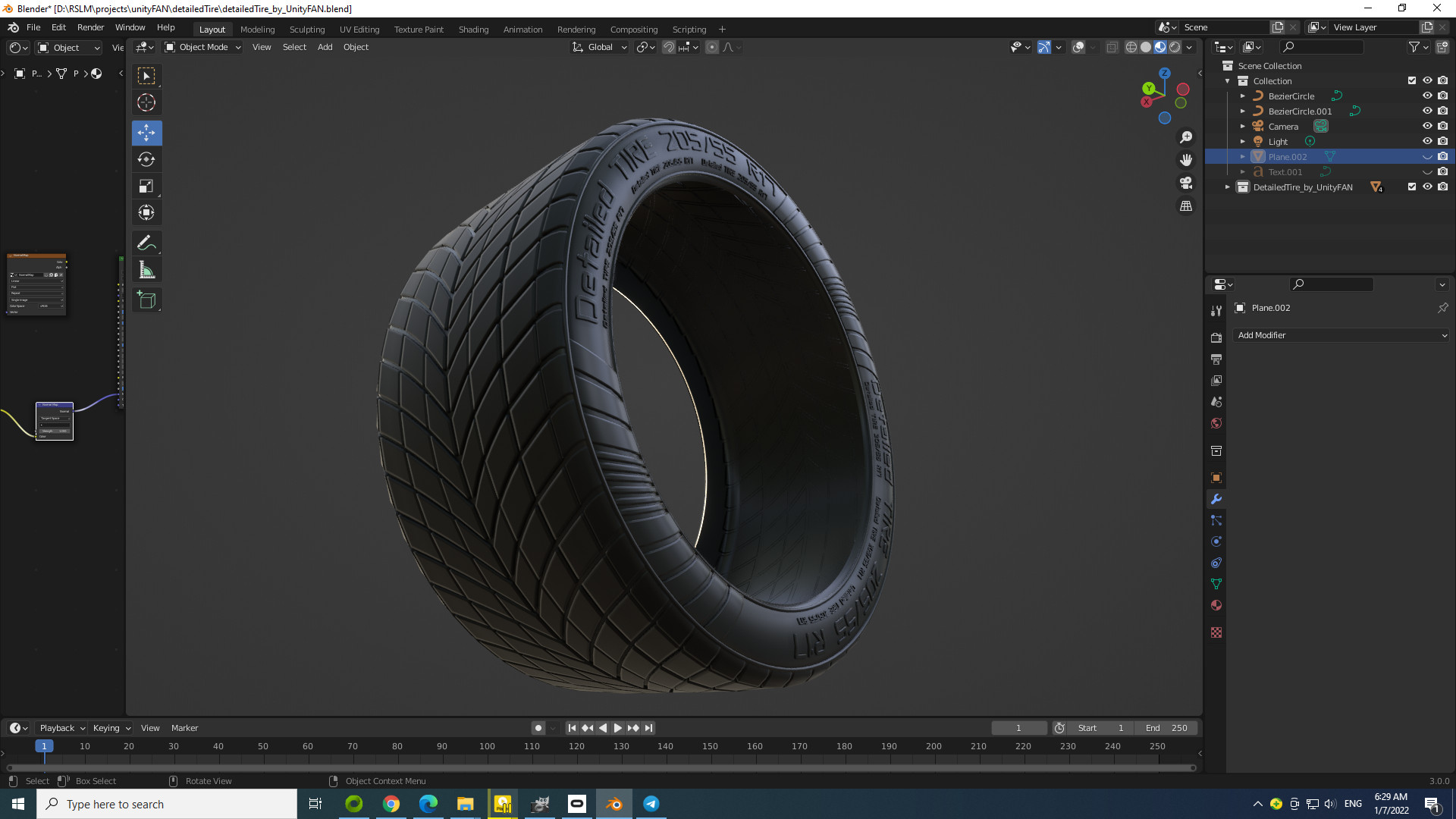The image size is (1456, 819).
Task: Open the Object Mode dropdown
Action: coord(202,47)
